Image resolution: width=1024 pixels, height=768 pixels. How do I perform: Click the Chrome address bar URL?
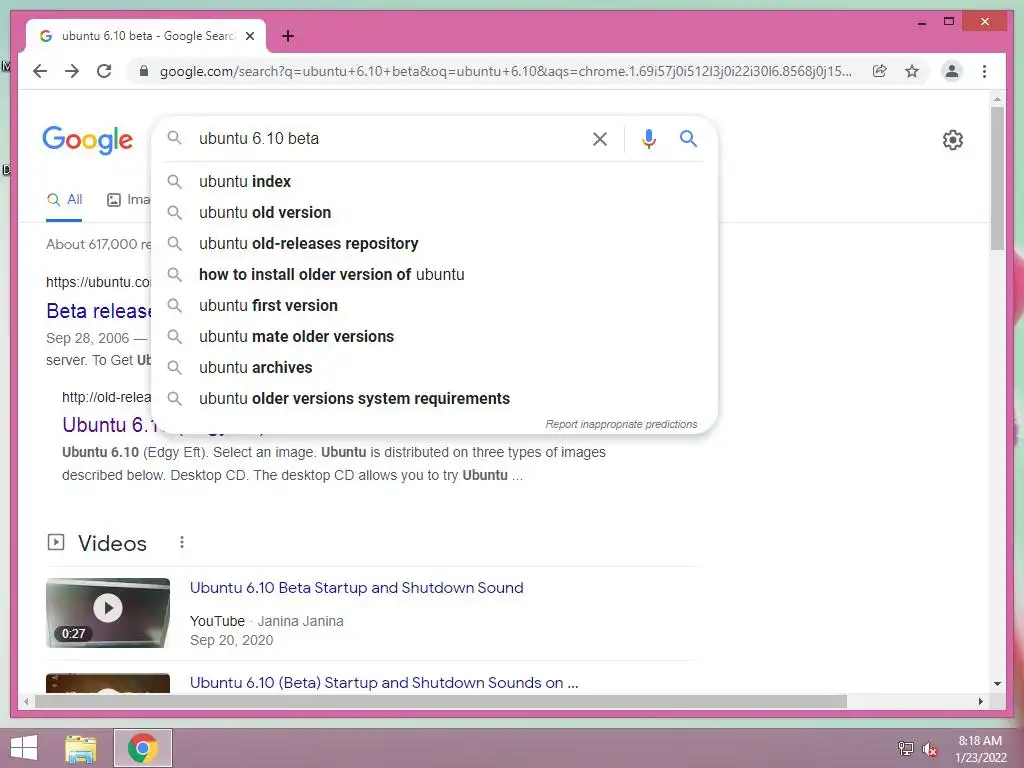coord(505,71)
